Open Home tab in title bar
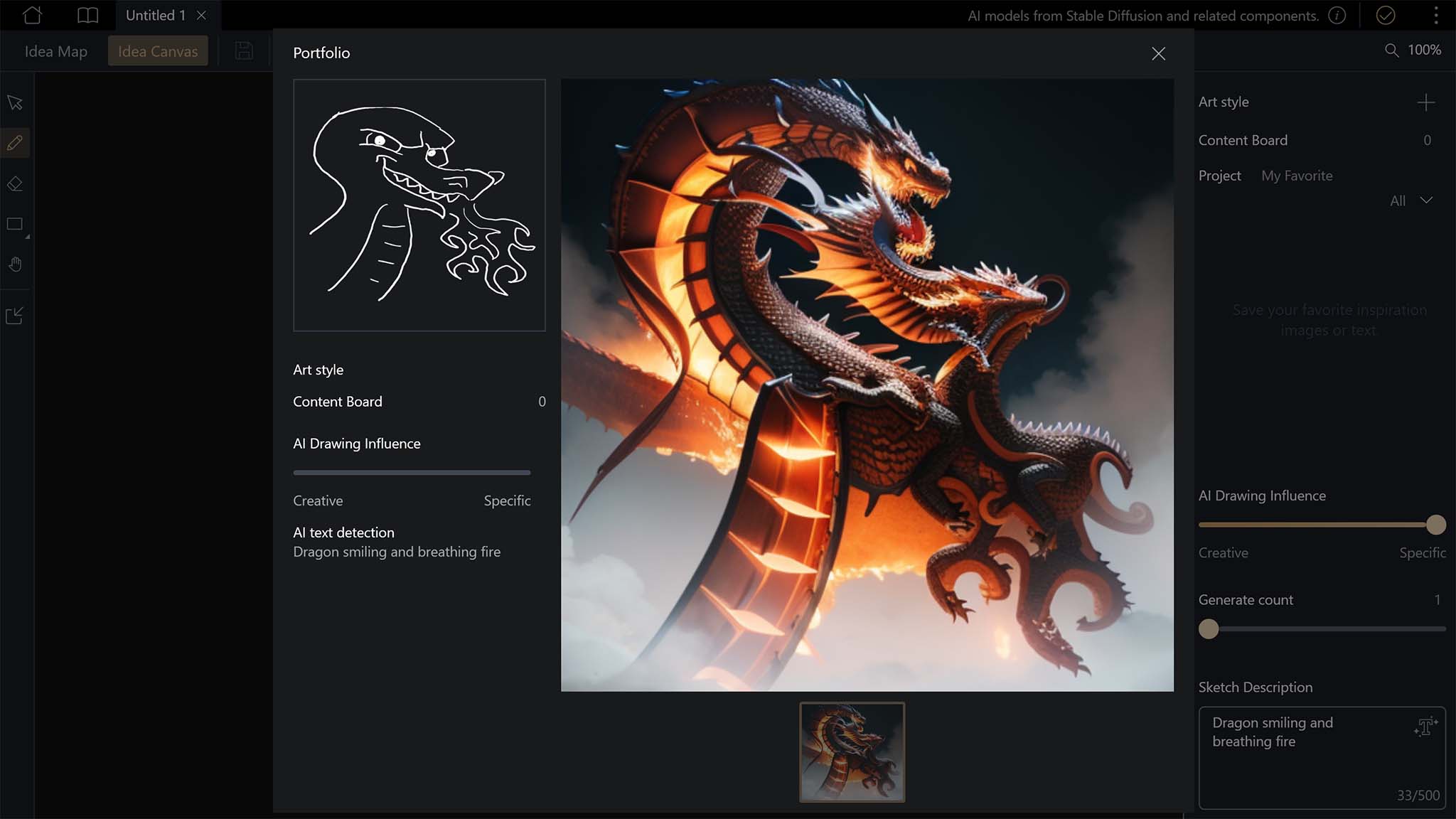Screen dimensions: 1456x819 (30, 15)
